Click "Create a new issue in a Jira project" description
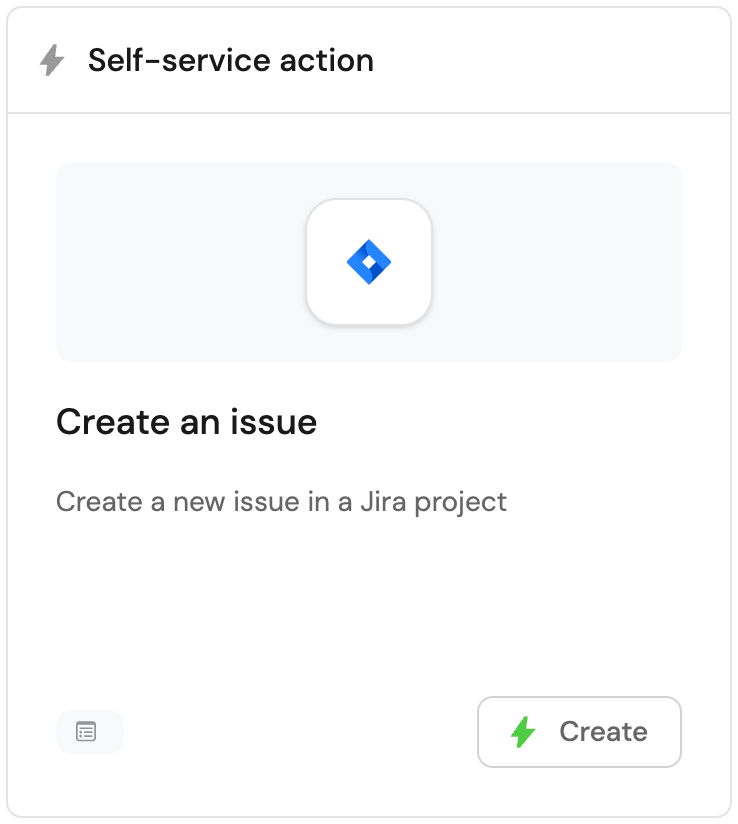This screenshot has width=738, height=824. coord(281,502)
